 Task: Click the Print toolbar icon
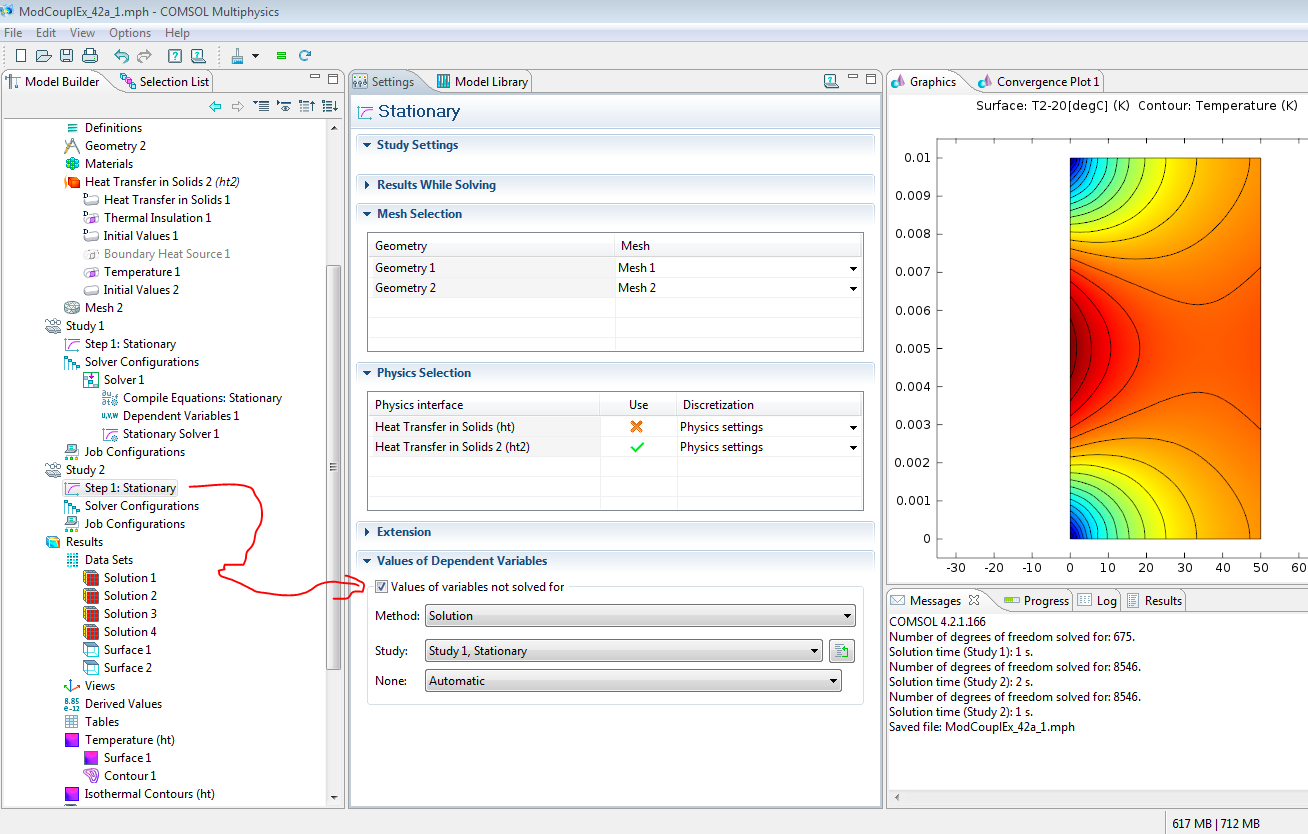point(89,56)
